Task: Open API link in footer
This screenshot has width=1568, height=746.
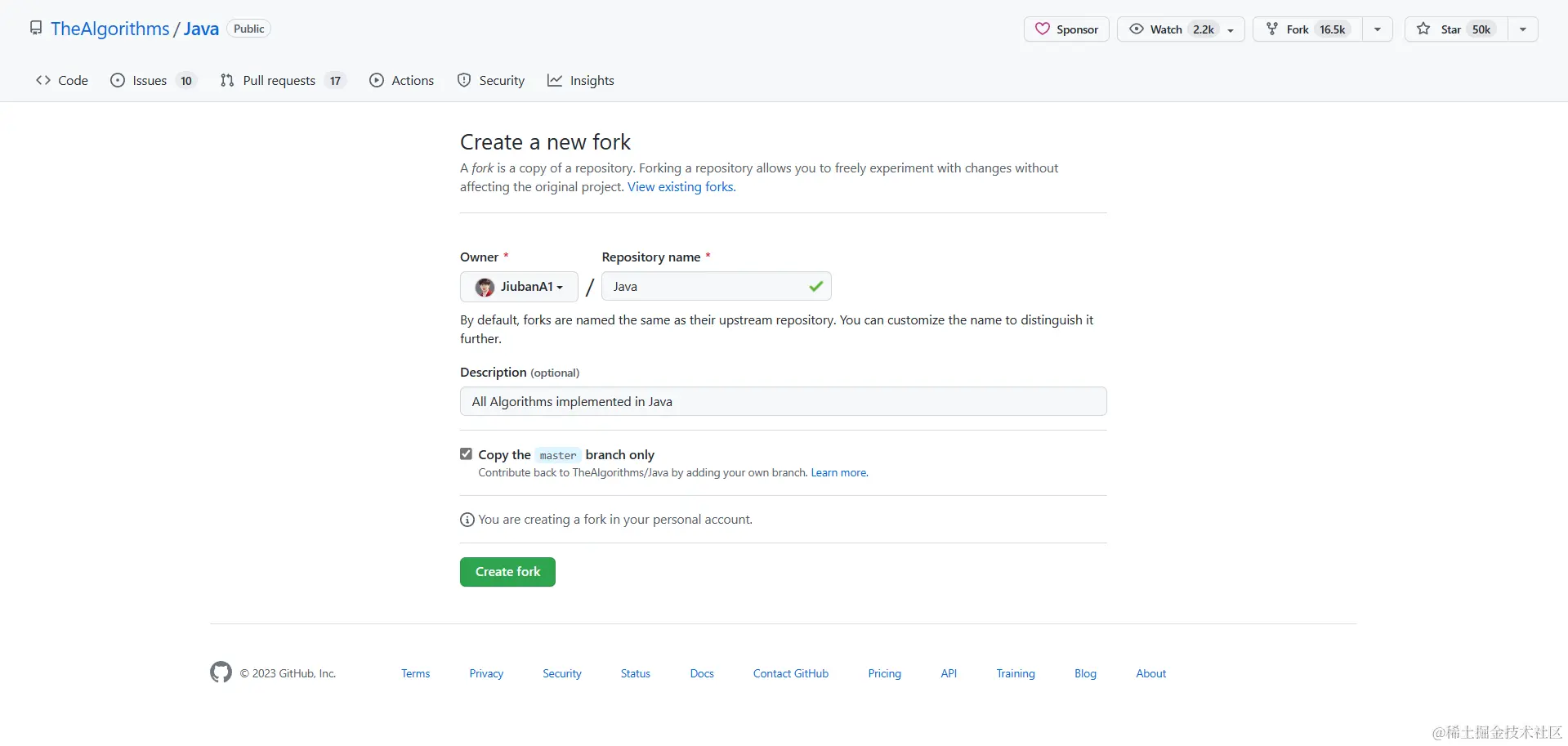Action: [949, 673]
